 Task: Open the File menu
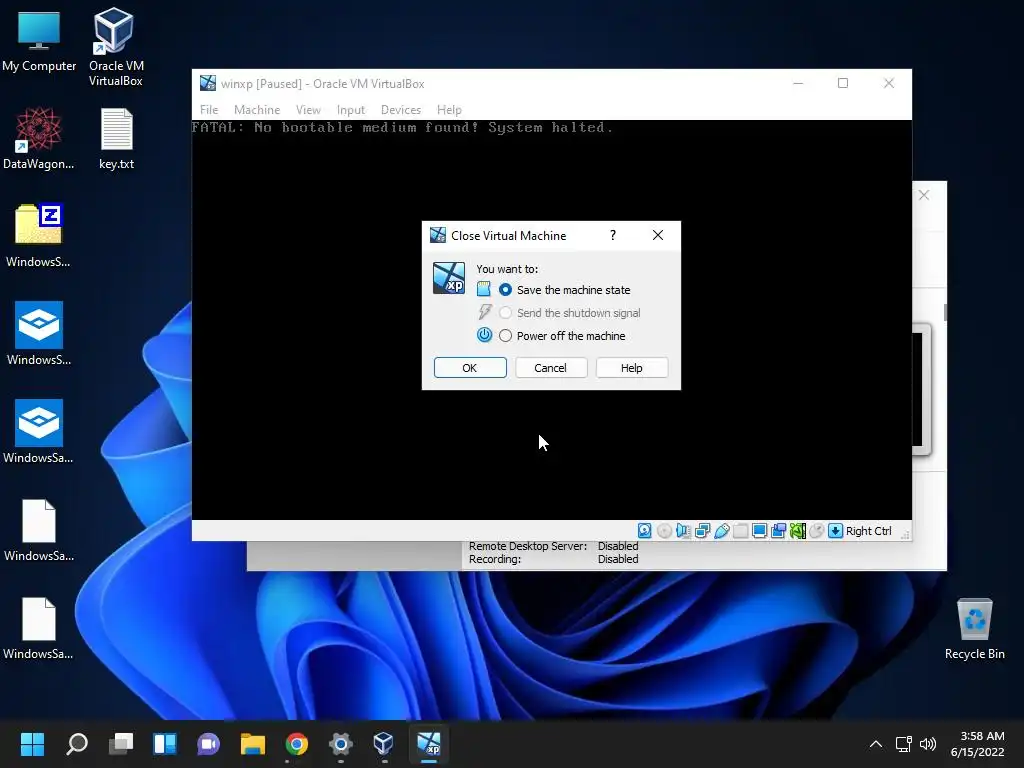point(209,110)
